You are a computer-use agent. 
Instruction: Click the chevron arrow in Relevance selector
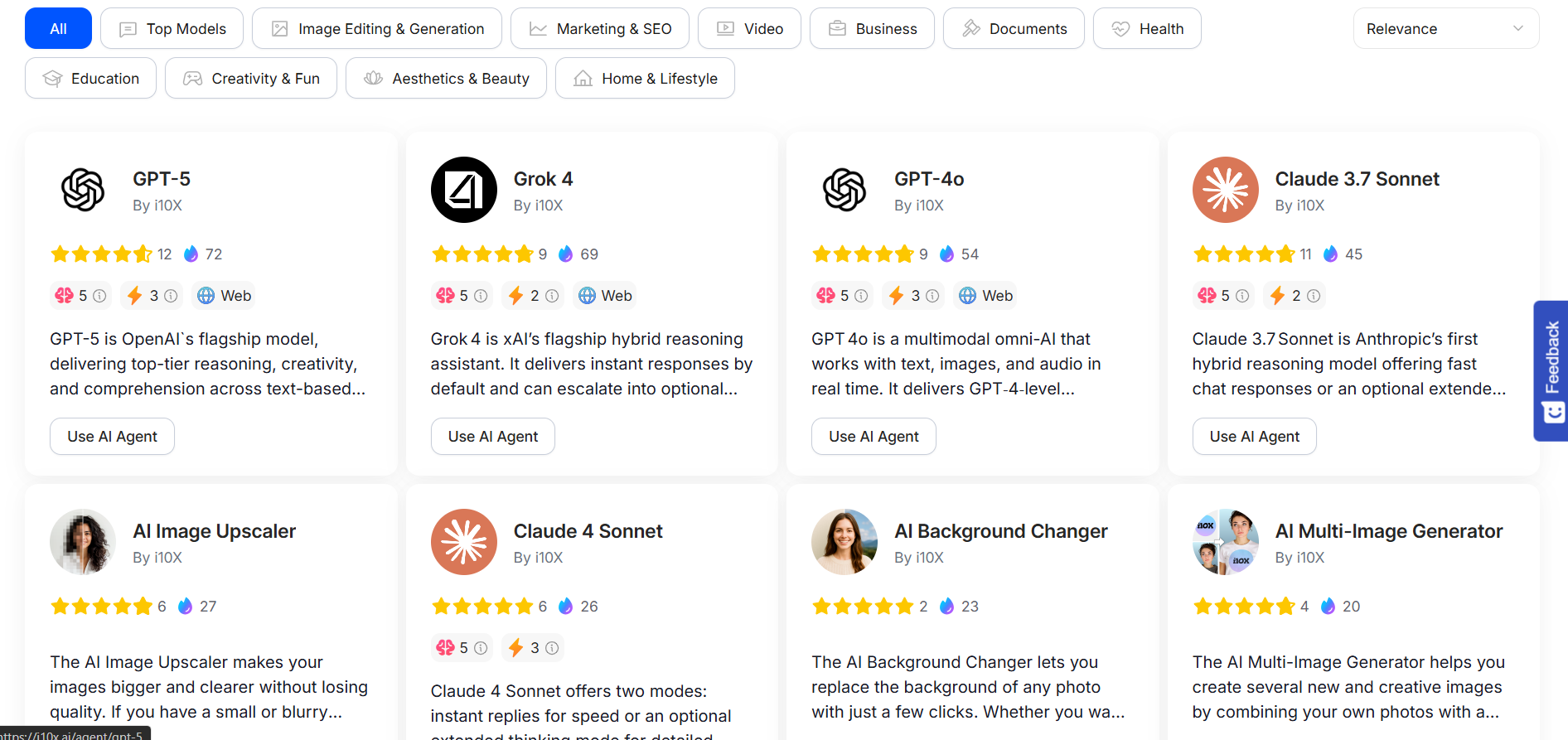[1517, 29]
